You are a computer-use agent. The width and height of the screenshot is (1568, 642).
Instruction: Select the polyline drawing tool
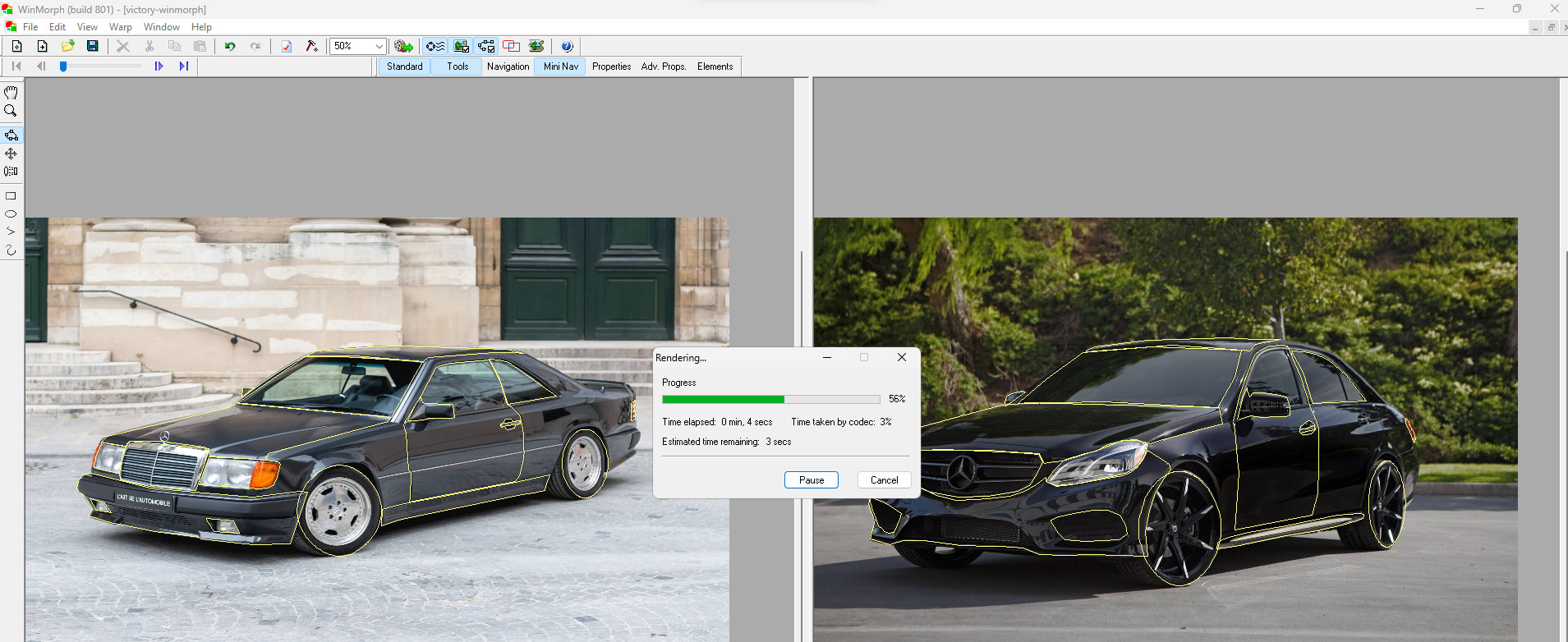coord(11,232)
